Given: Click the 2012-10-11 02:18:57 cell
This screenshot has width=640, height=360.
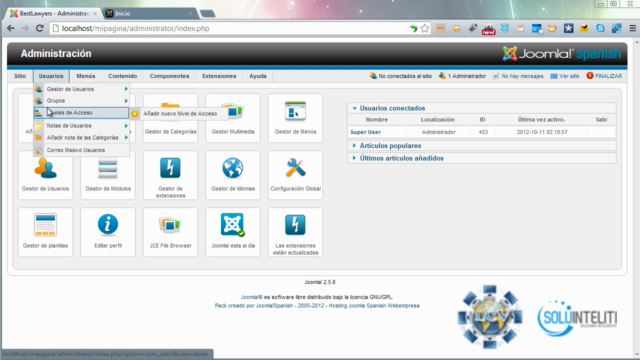Looking at the screenshot, I should pos(542,132).
